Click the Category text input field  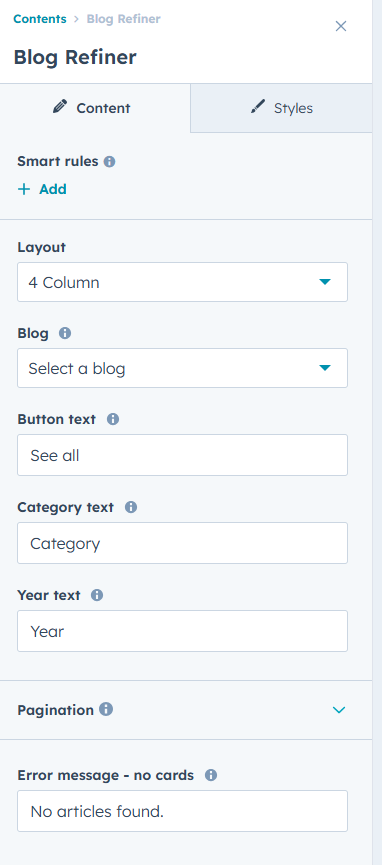point(183,543)
